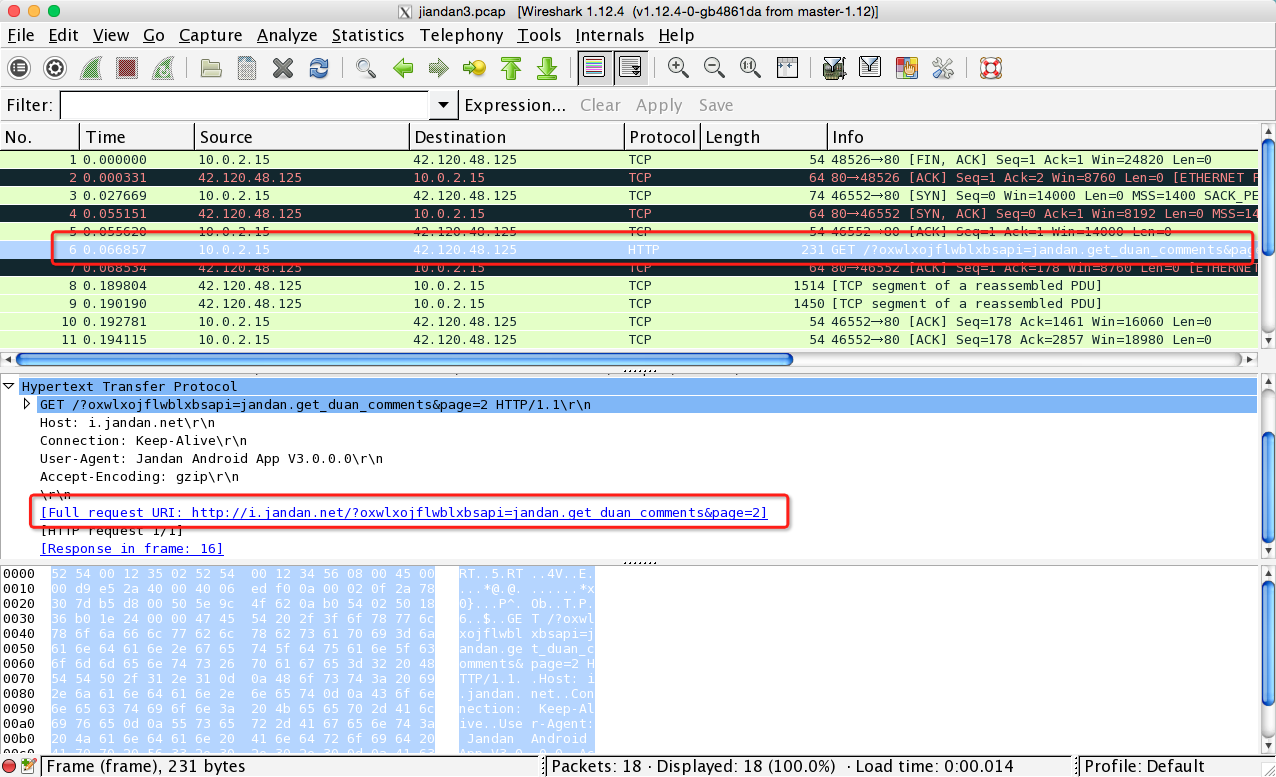
Task: Open coloring rules editor
Action: pos(907,68)
